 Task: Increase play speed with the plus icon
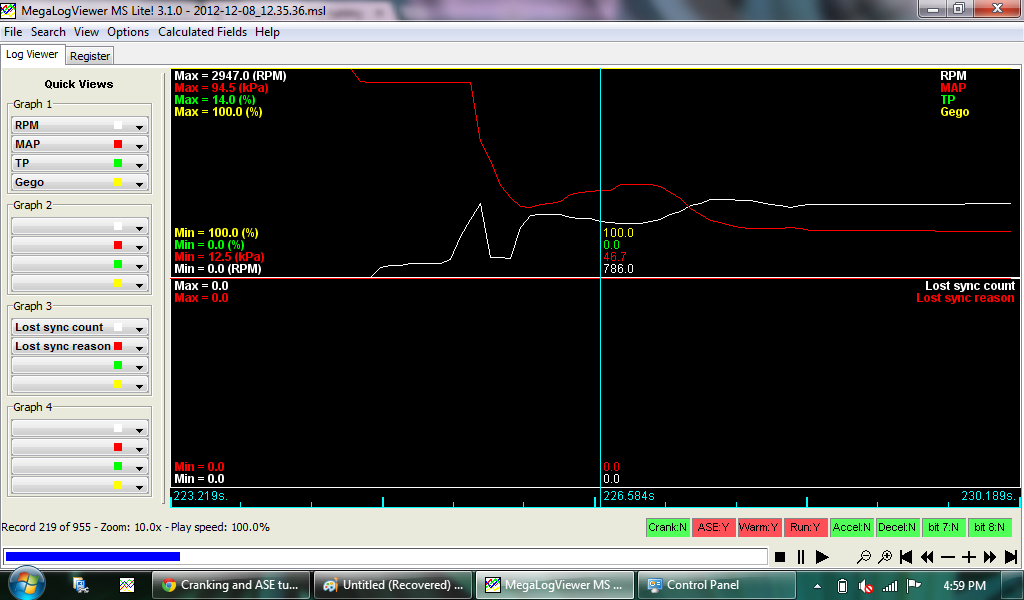click(968, 557)
